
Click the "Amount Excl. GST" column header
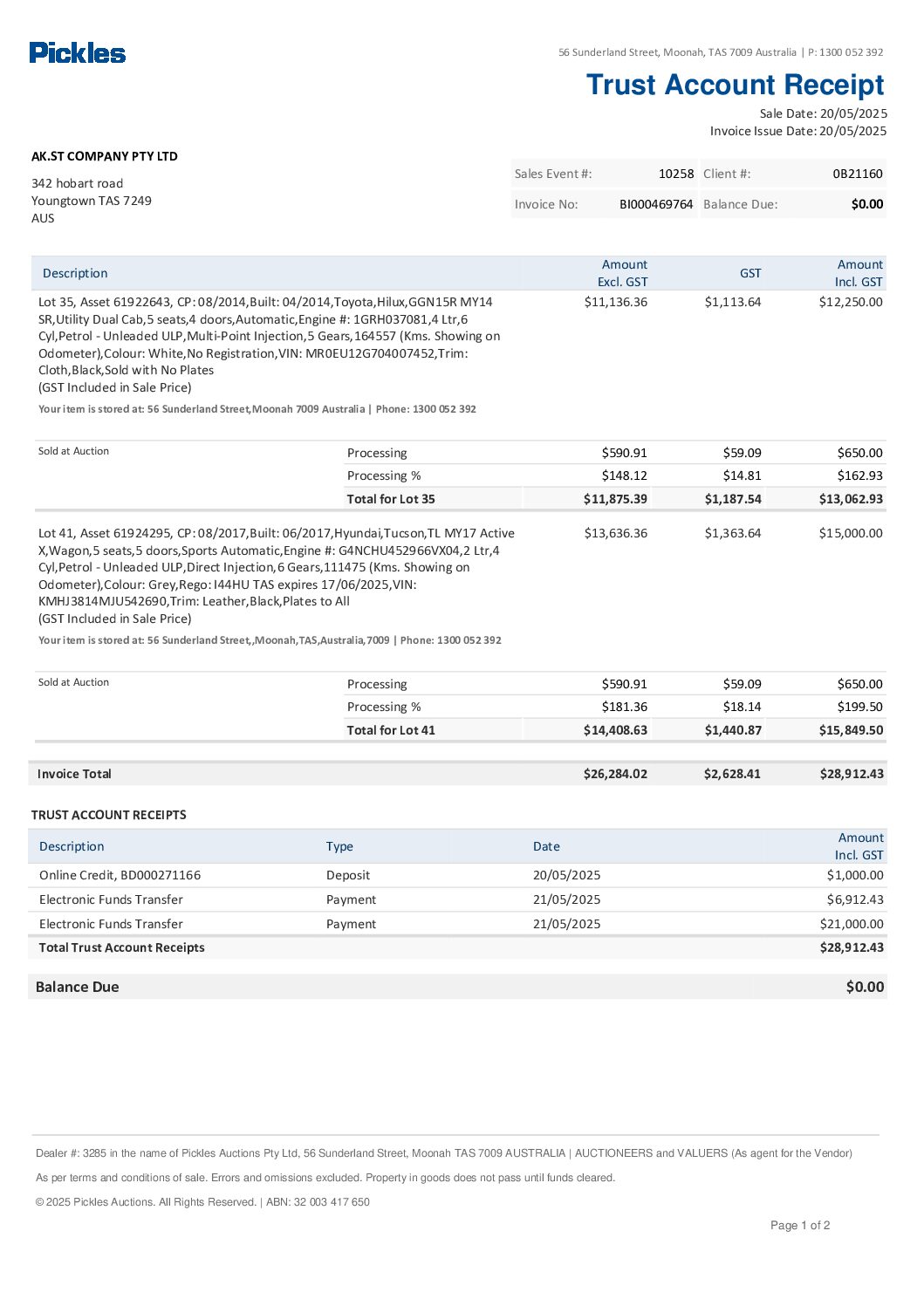click(623, 273)
